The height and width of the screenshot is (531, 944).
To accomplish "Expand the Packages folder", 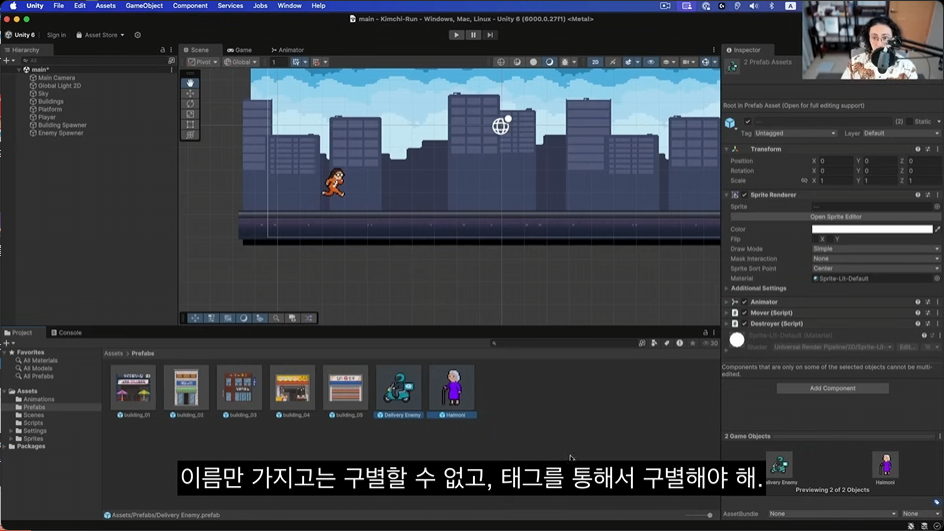I will 5,447.
